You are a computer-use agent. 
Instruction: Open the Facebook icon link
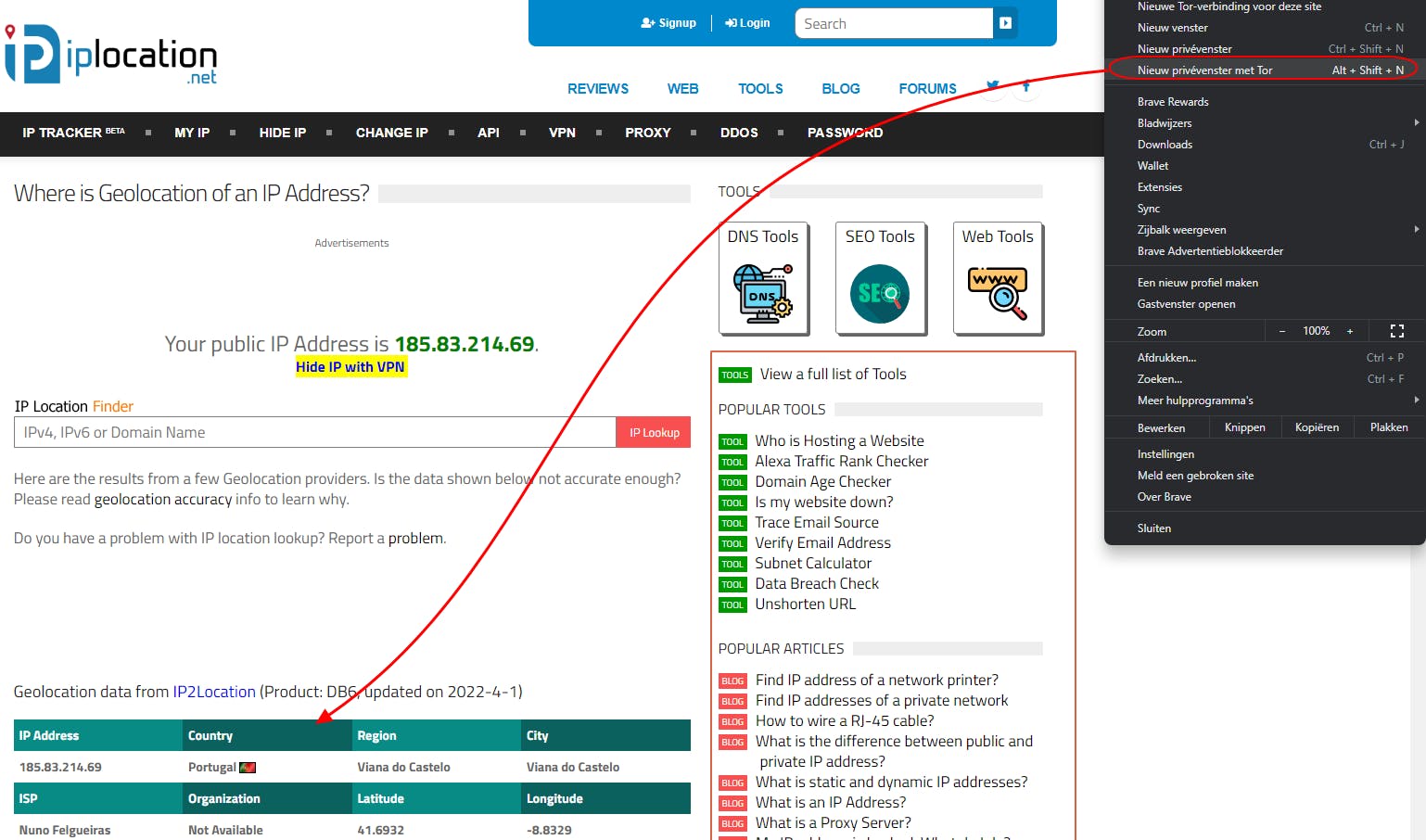1026,87
